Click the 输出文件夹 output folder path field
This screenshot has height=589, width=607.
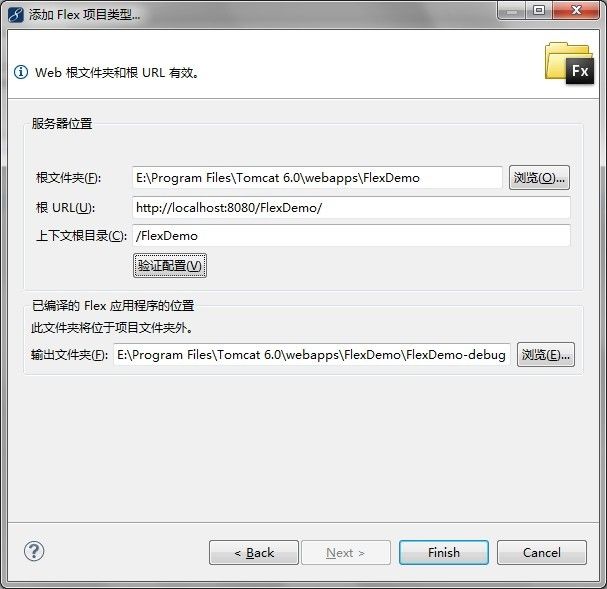(x=312, y=354)
